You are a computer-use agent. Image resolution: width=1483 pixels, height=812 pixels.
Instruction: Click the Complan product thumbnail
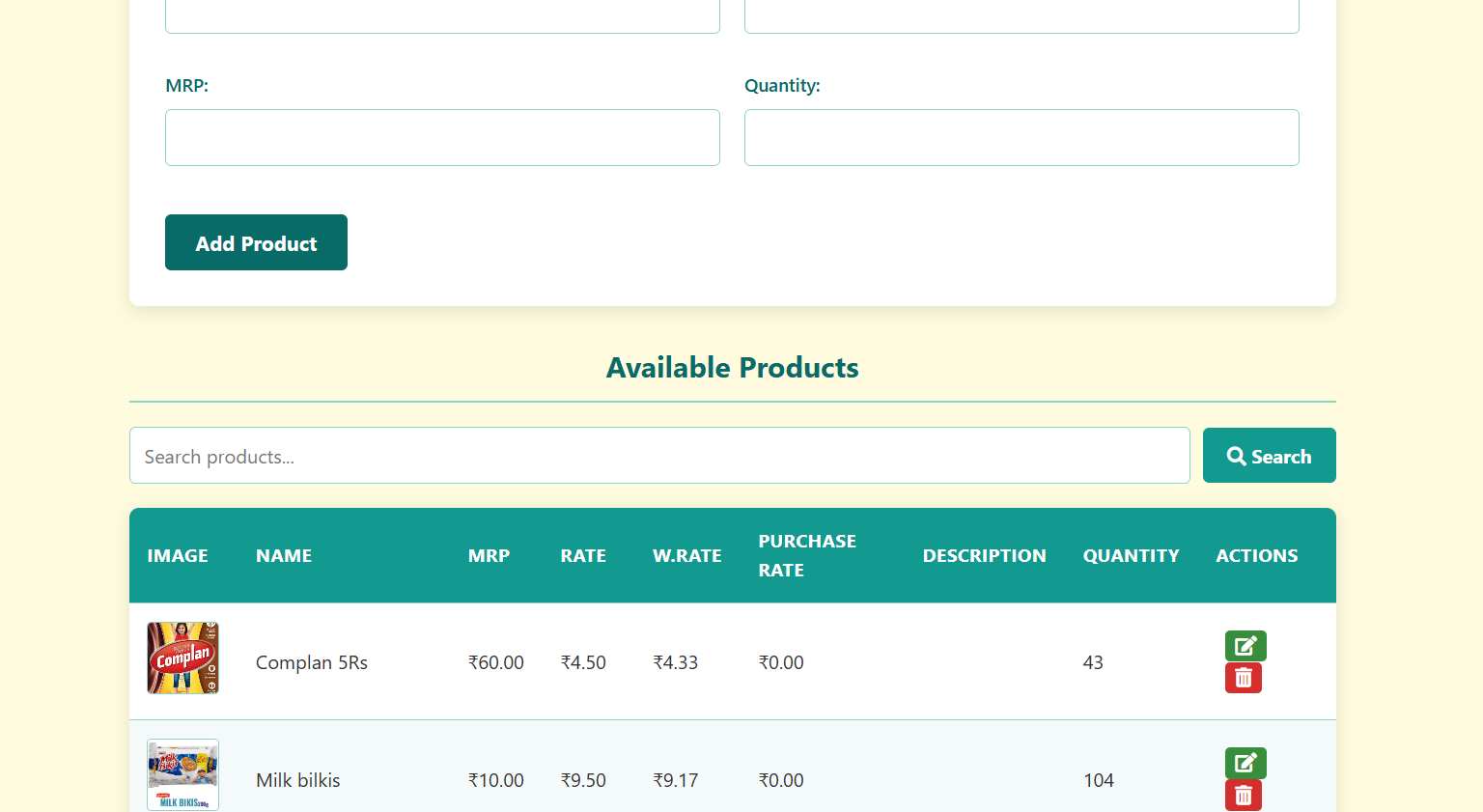182,658
